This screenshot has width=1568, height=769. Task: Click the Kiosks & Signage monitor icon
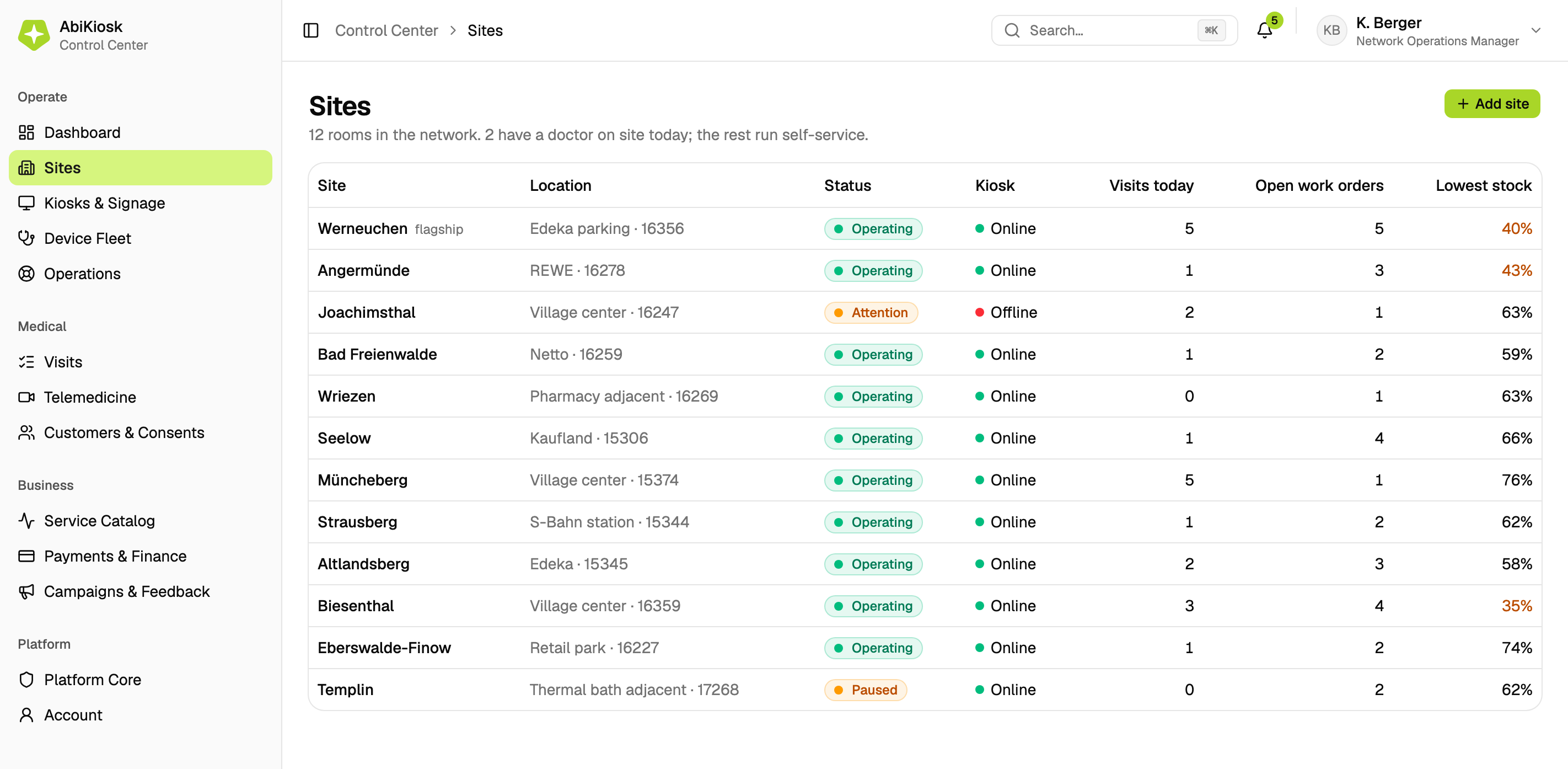26,203
